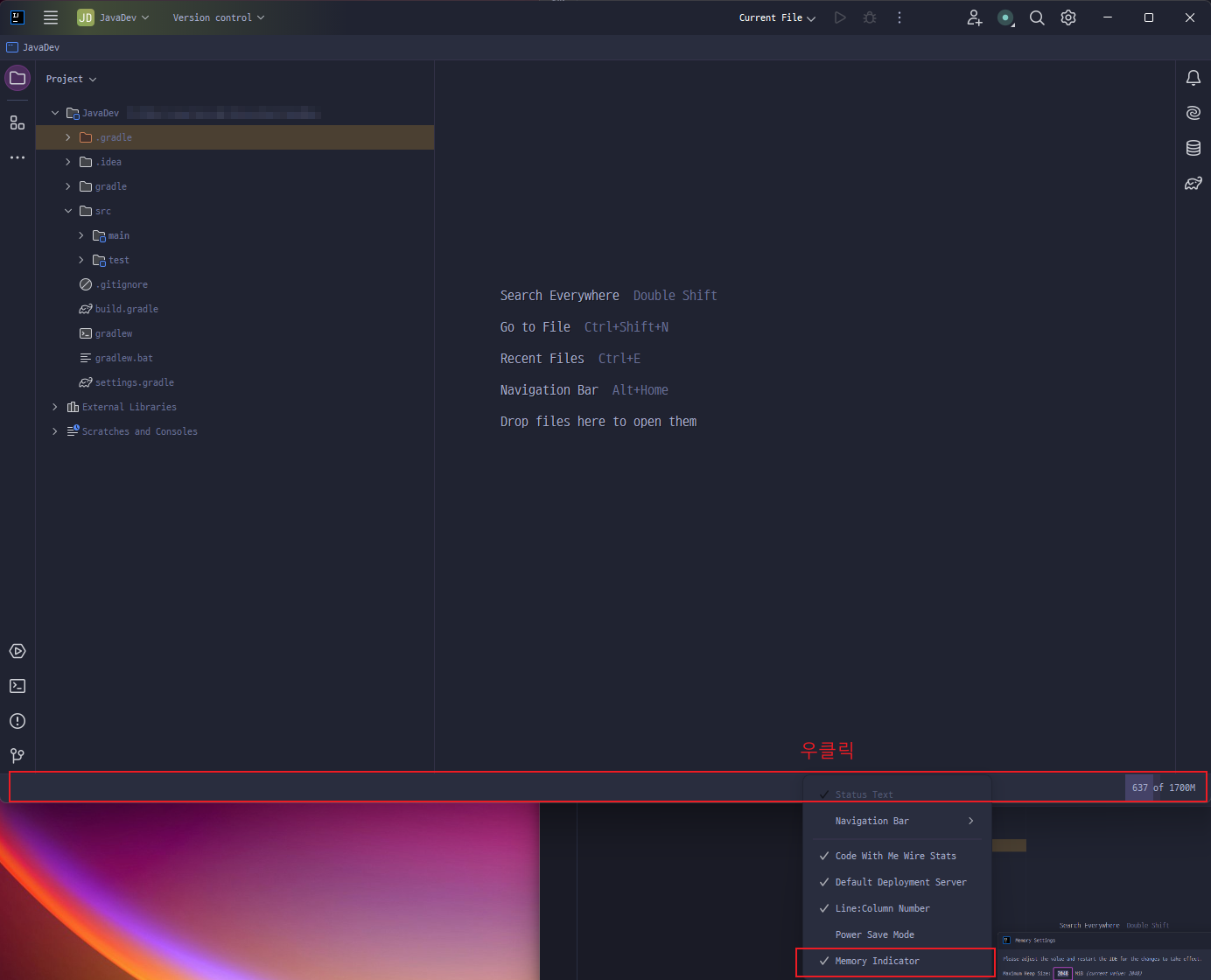Select Power Save Mode menu item
The image size is (1211, 980).
point(874,934)
